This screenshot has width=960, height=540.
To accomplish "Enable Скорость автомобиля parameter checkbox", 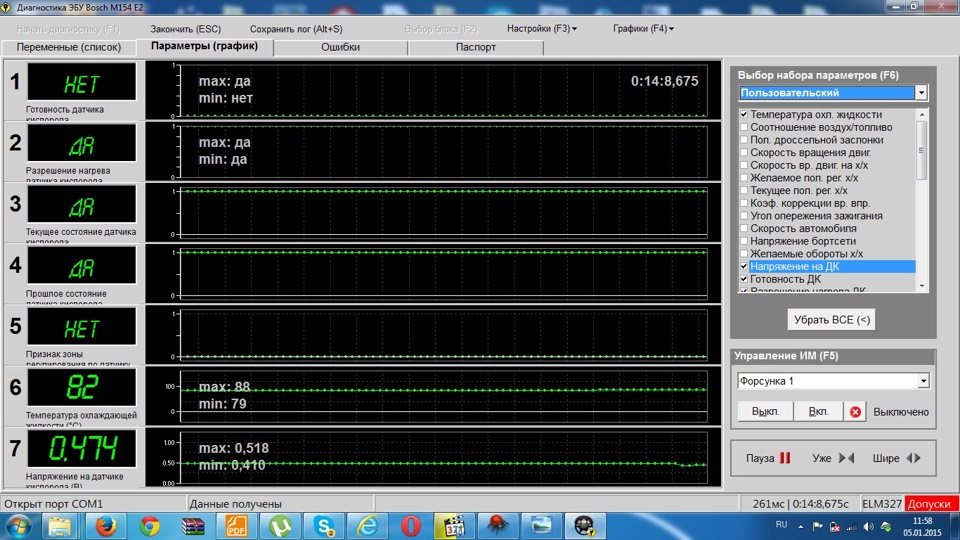I will click(x=744, y=228).
